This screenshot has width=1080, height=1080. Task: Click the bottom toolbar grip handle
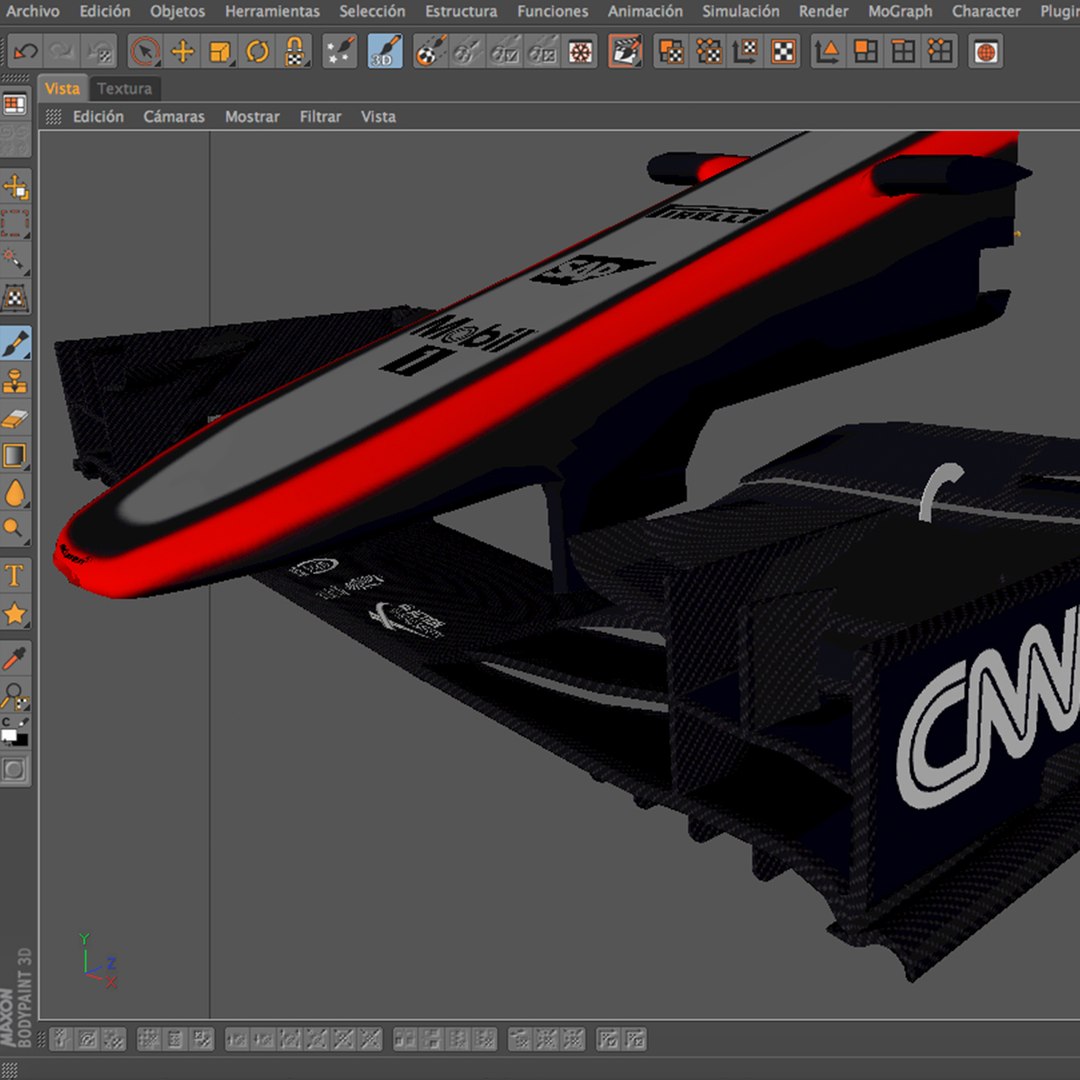(x=41, y=1039)
